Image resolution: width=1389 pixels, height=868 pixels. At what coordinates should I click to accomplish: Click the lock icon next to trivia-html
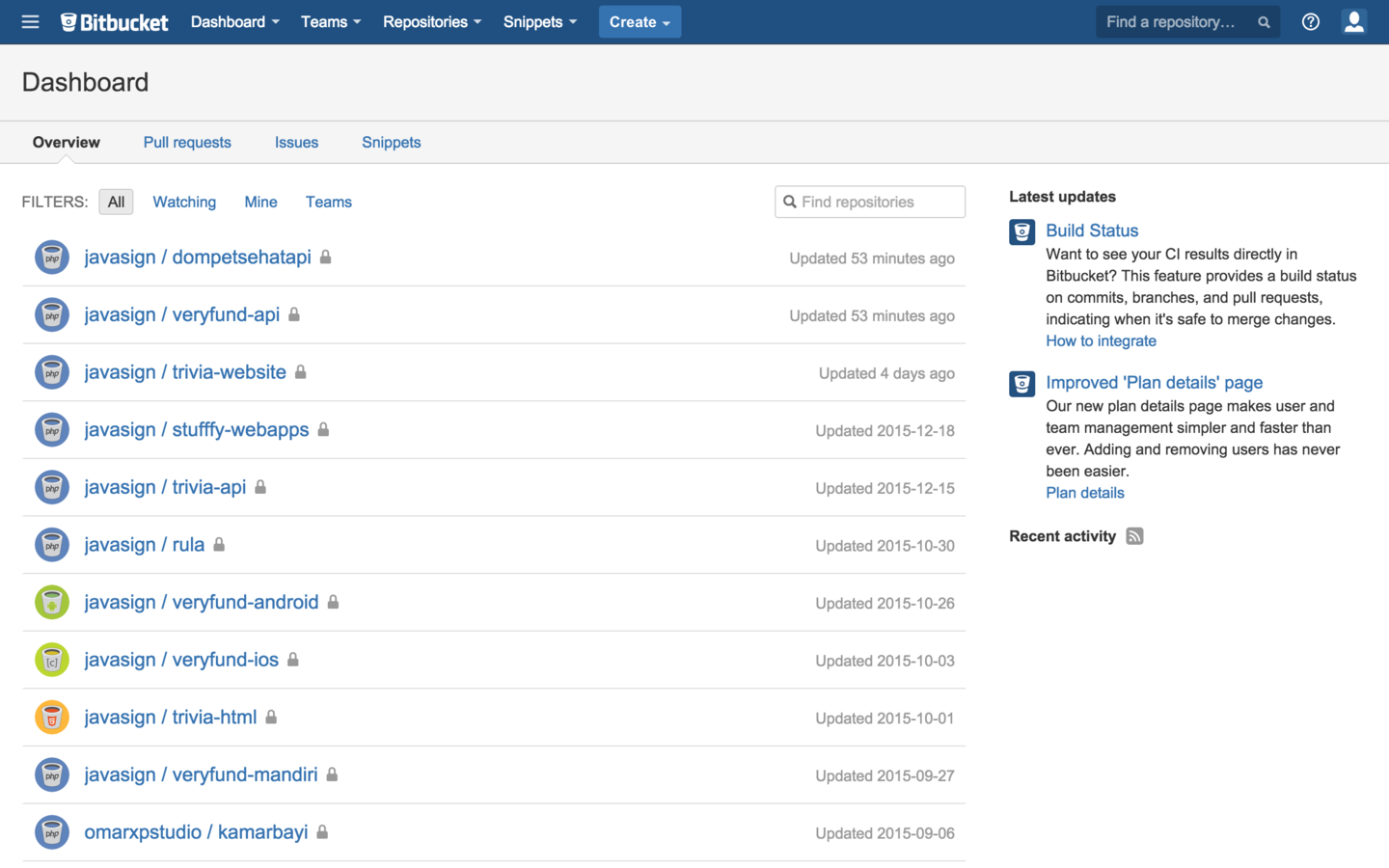(x=271, y=717)
